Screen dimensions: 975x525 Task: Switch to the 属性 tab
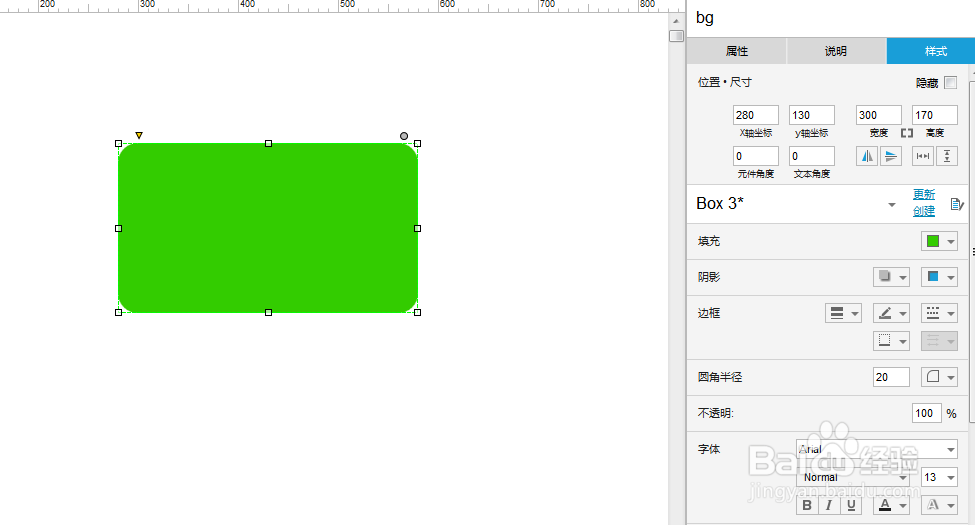click(737, 51)
